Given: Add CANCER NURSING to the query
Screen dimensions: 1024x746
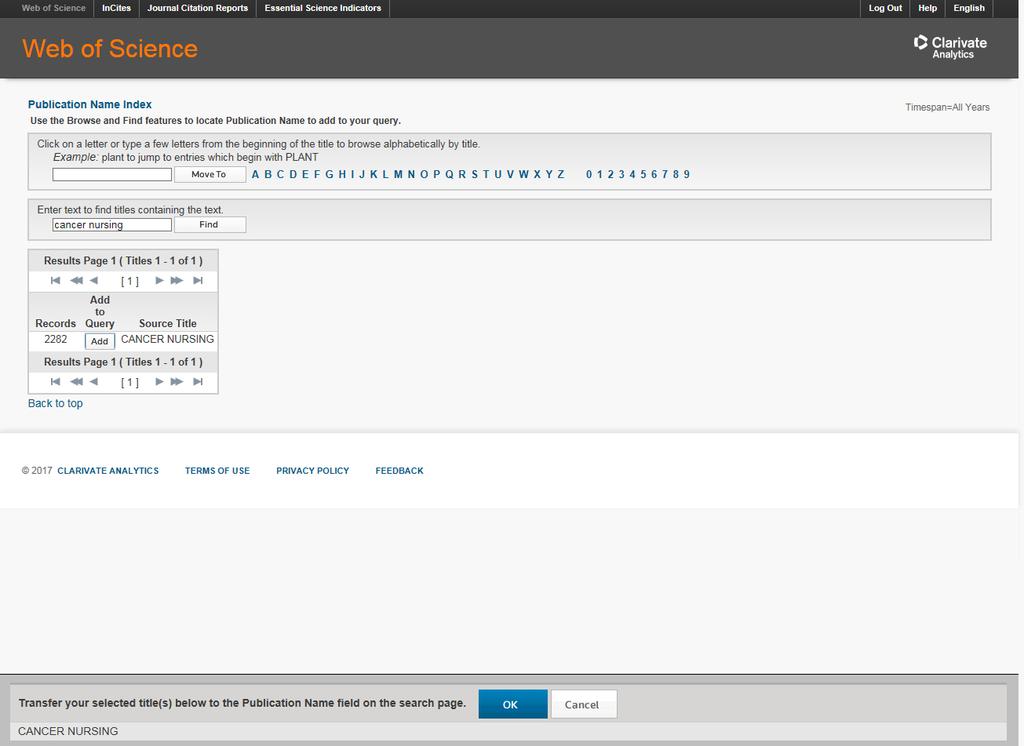Looking at the screenshot, I should [x=99, y=341].
